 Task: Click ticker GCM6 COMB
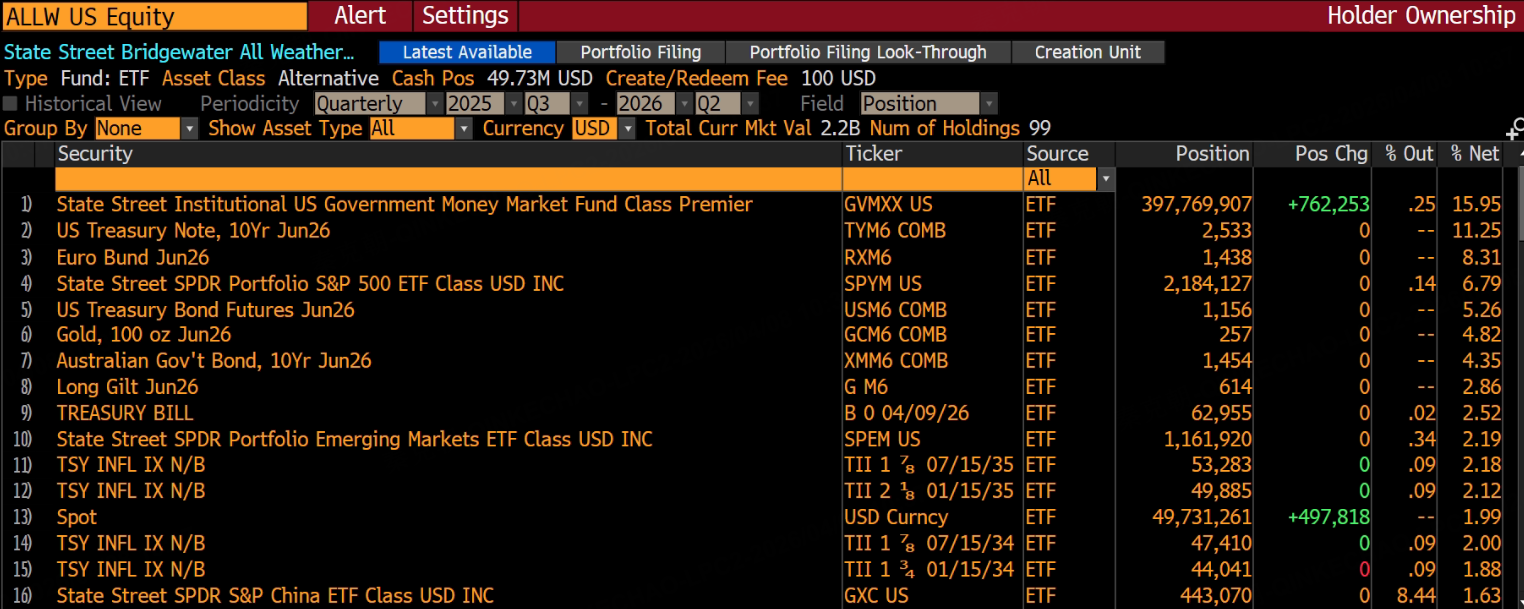point(896,335)
